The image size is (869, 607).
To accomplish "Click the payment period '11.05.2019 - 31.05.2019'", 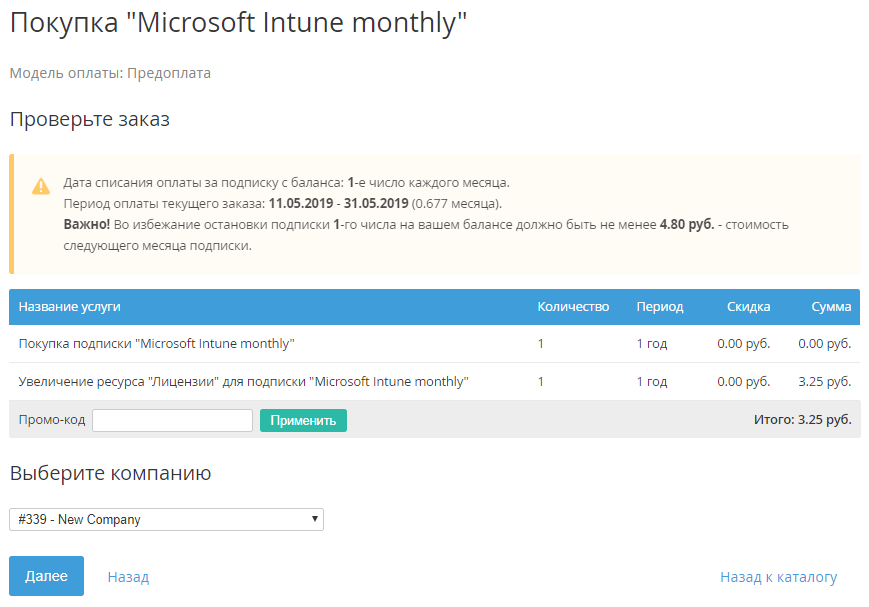I will [339, 203].
